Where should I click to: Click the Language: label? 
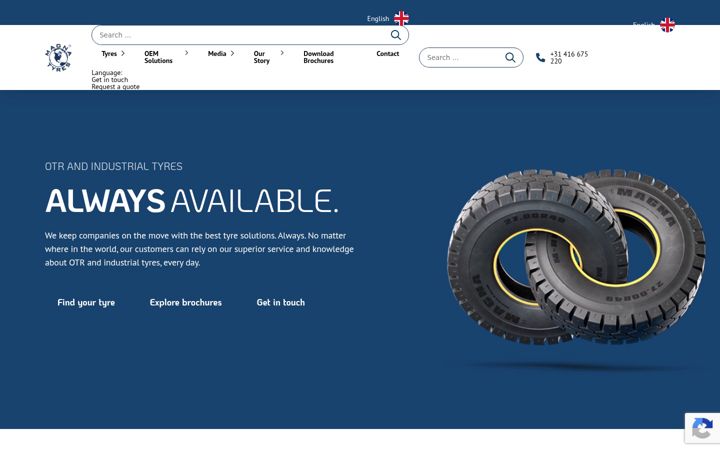107,73
